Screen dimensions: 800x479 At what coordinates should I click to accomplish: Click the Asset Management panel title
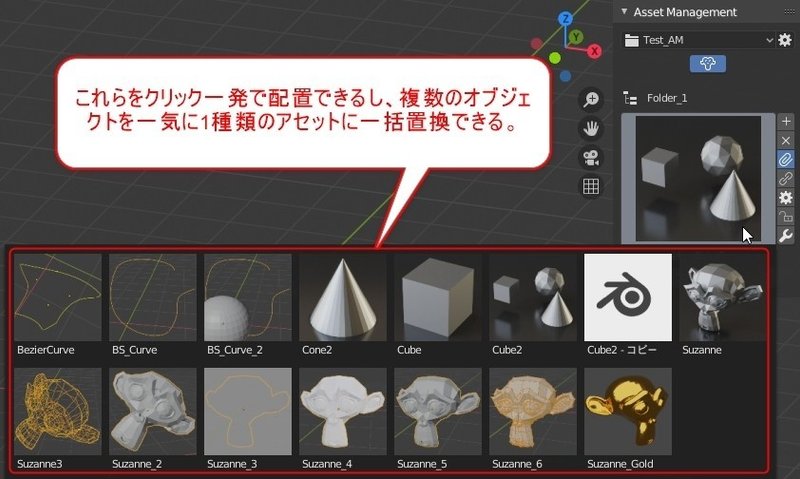click(x=685, y=12)
